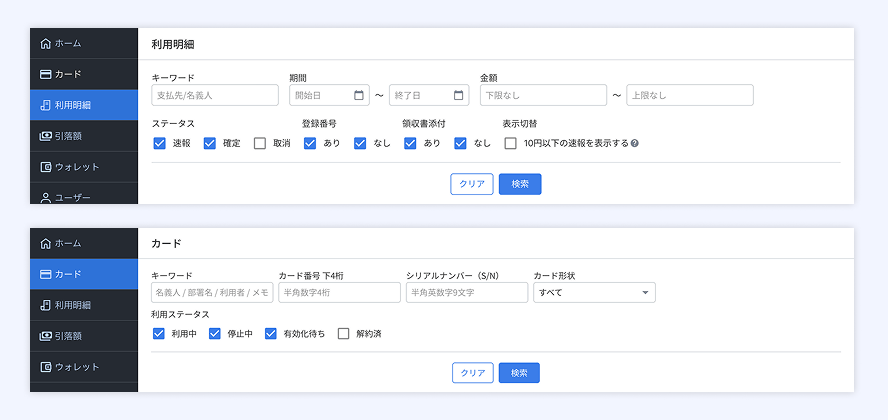The image size is (888, 420).
Task: Open the calendar icon in the 終了日 field
Action: (459, 96)
